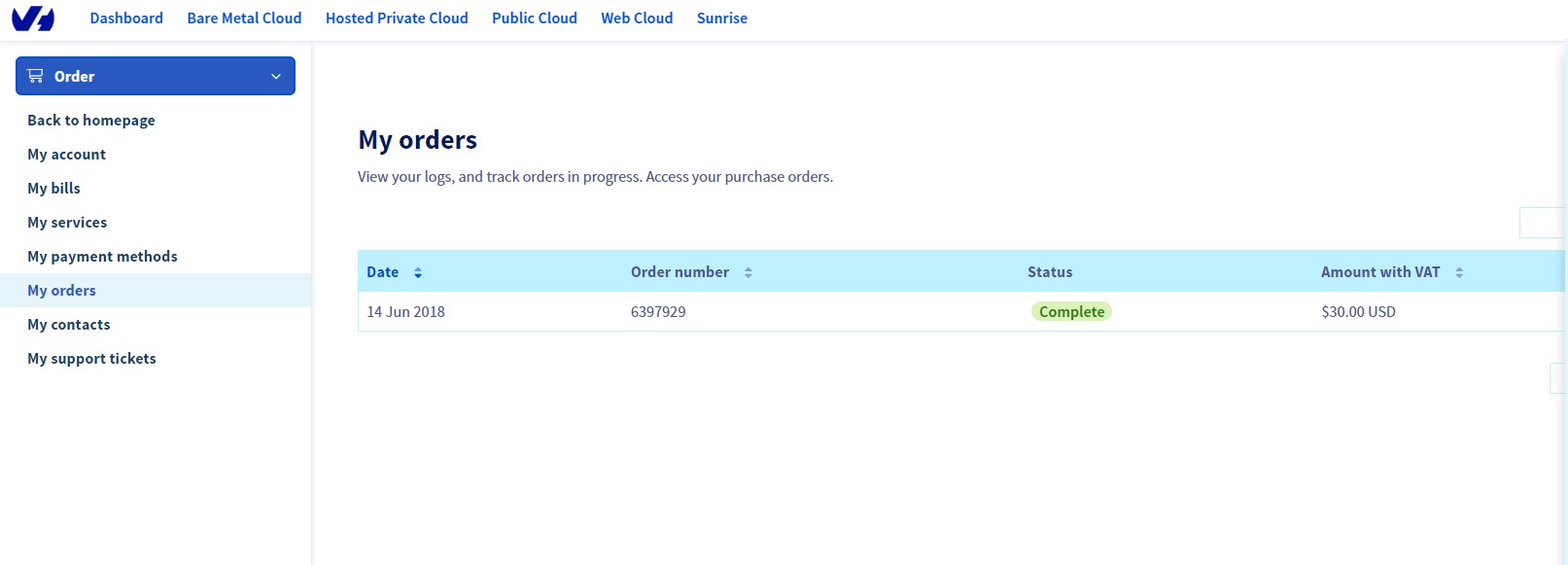Click the Complete status badge
This screenshot has width=1568, height=565.
point(1071,312)
